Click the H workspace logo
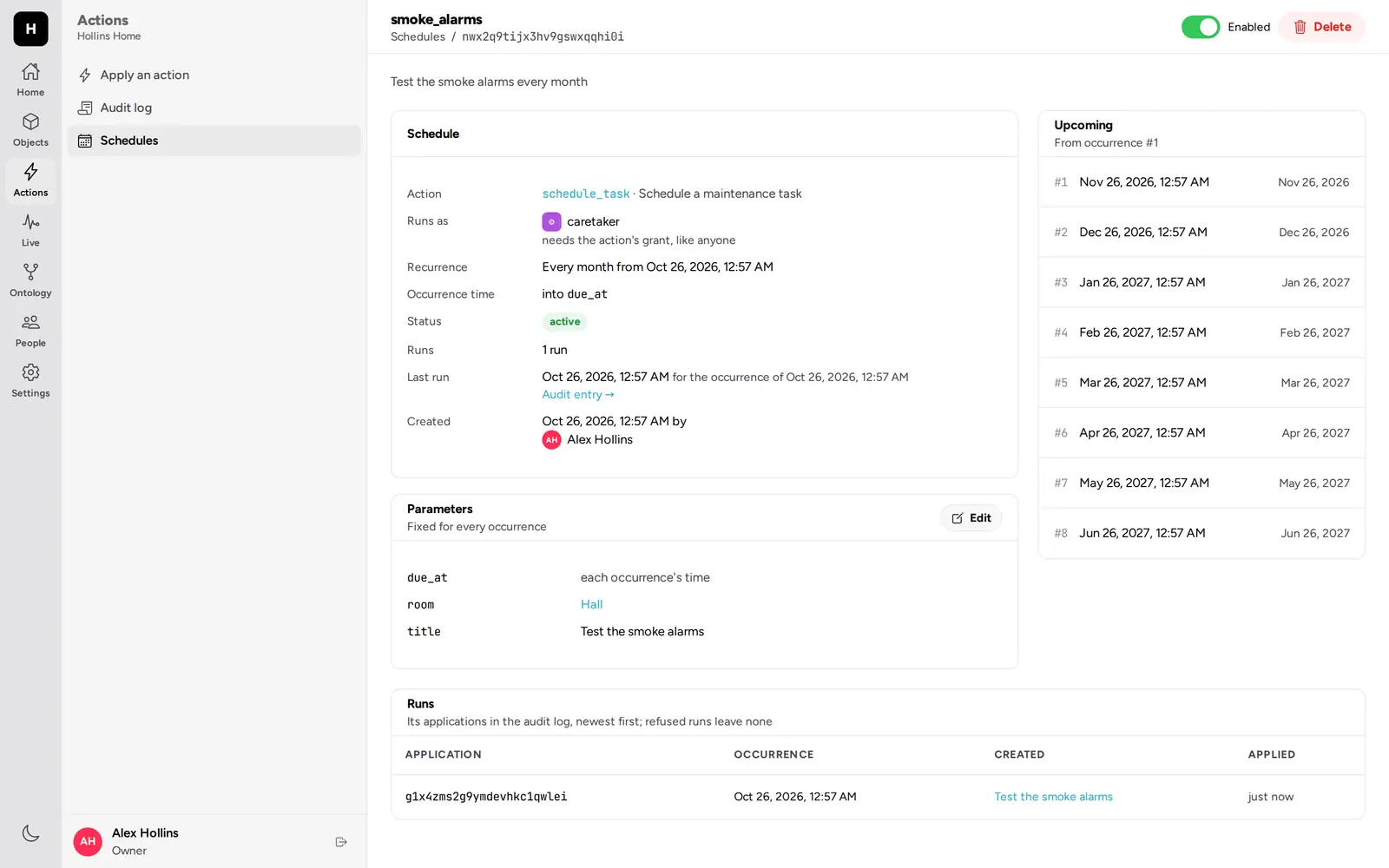The width and height of the screenshot is (1389, 868). pos(30,29)
